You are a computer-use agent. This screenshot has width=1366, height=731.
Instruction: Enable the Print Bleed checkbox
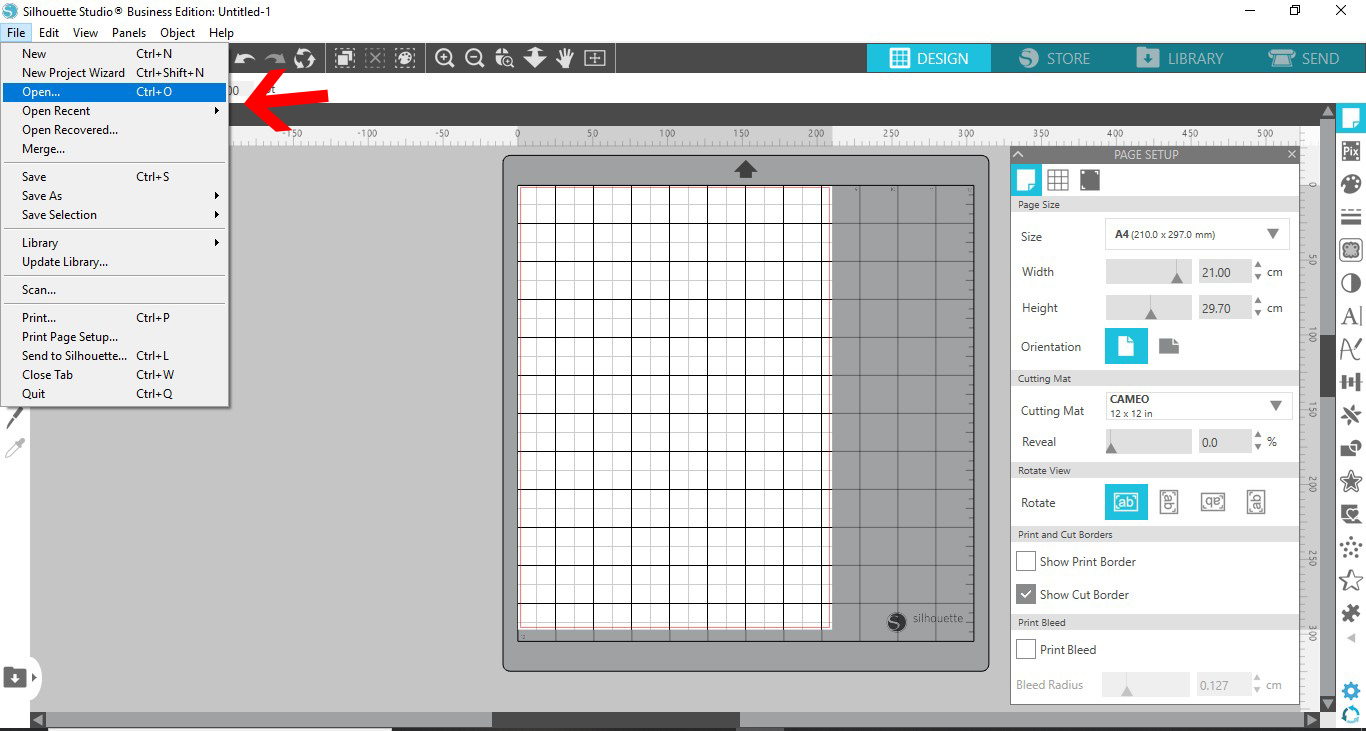click(1026, 649)
